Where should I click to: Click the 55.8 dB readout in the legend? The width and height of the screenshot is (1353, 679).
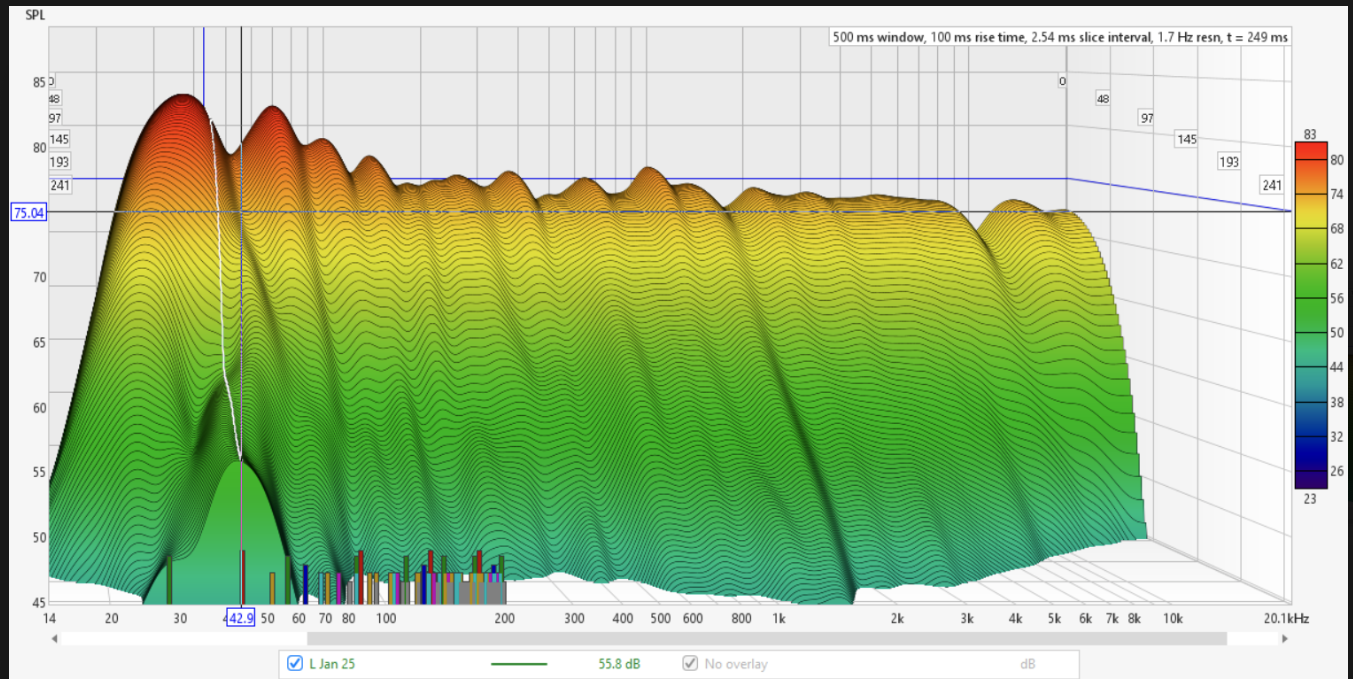620,663
